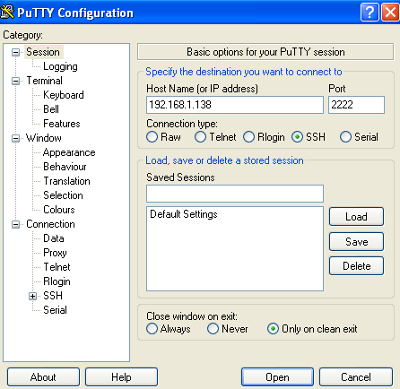This screenshot has width=400, height=389.
Task: Collapse the Window tree node
Action: 16,138
